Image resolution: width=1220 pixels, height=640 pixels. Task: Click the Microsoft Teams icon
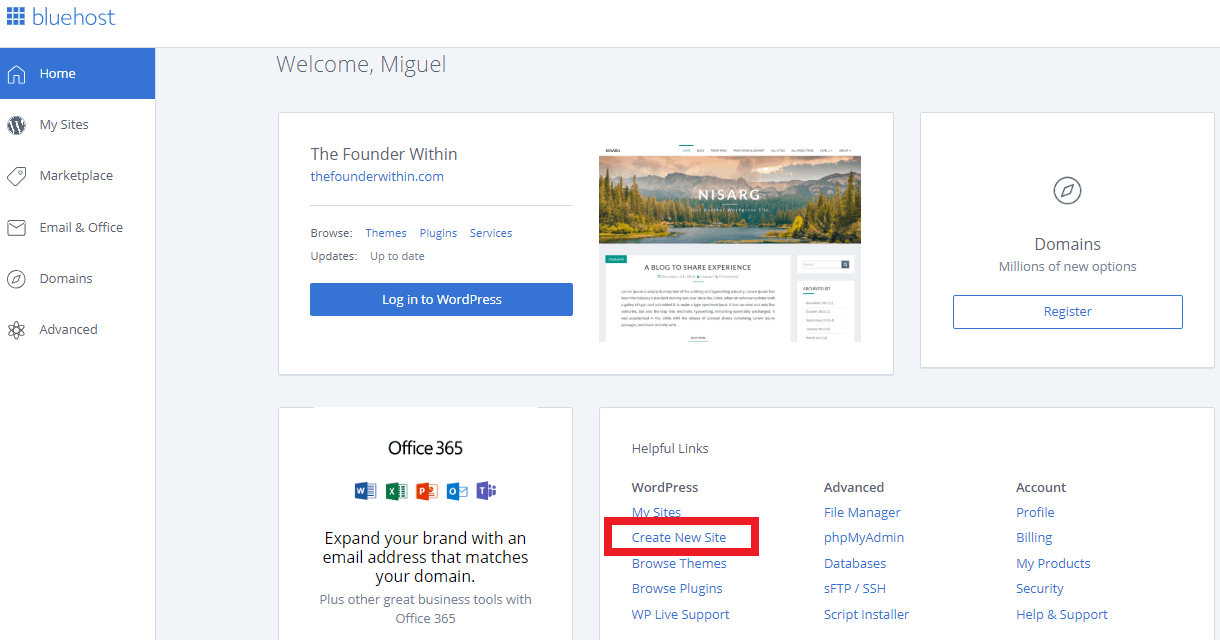[x=486, y=491]
